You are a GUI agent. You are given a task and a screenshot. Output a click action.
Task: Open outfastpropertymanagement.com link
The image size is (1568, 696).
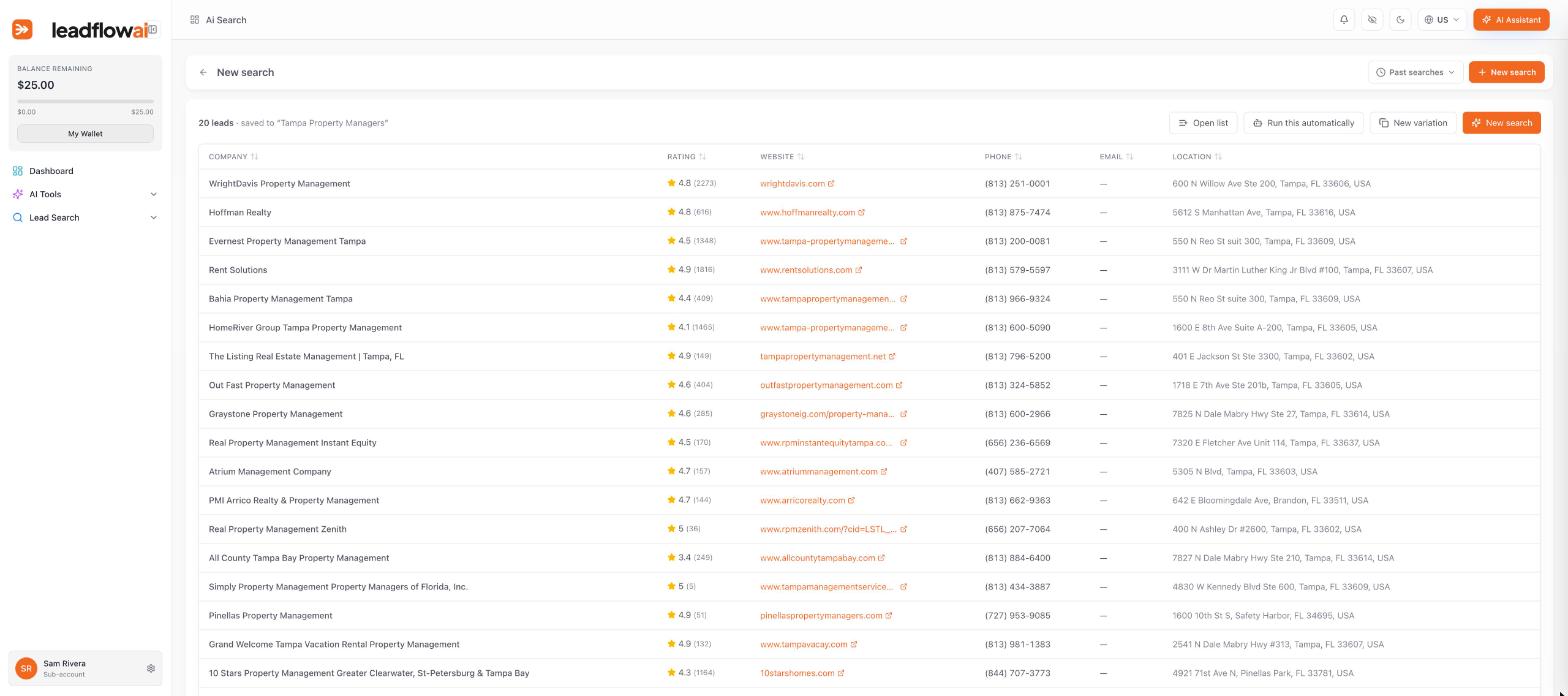pyautogui.click(x=831, y=385)
